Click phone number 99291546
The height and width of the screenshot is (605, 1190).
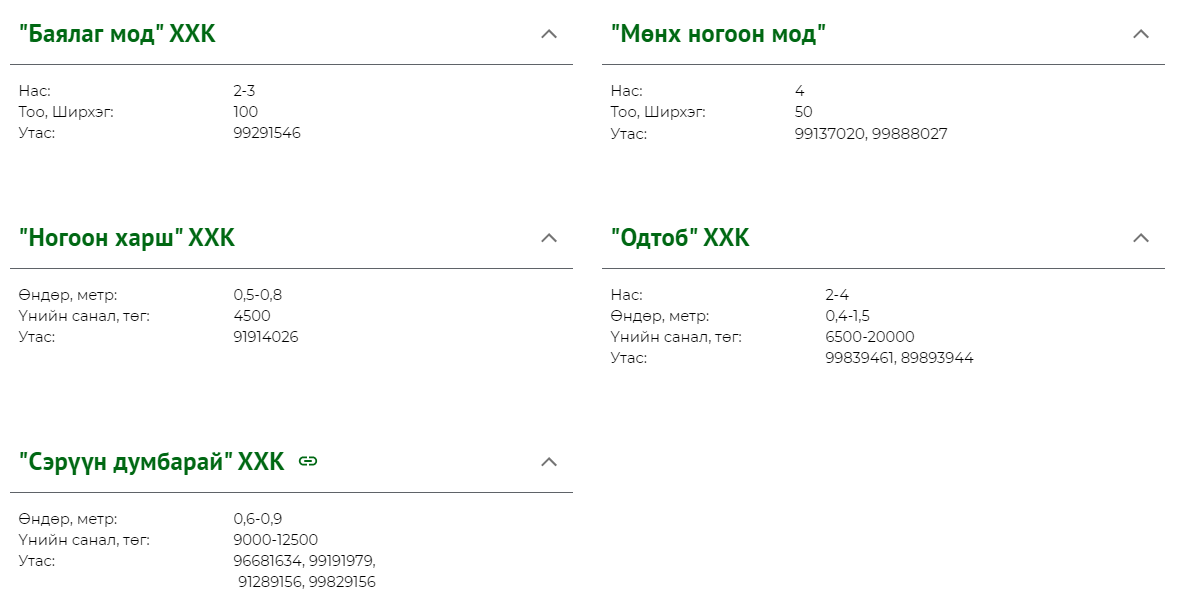(267, 133)
